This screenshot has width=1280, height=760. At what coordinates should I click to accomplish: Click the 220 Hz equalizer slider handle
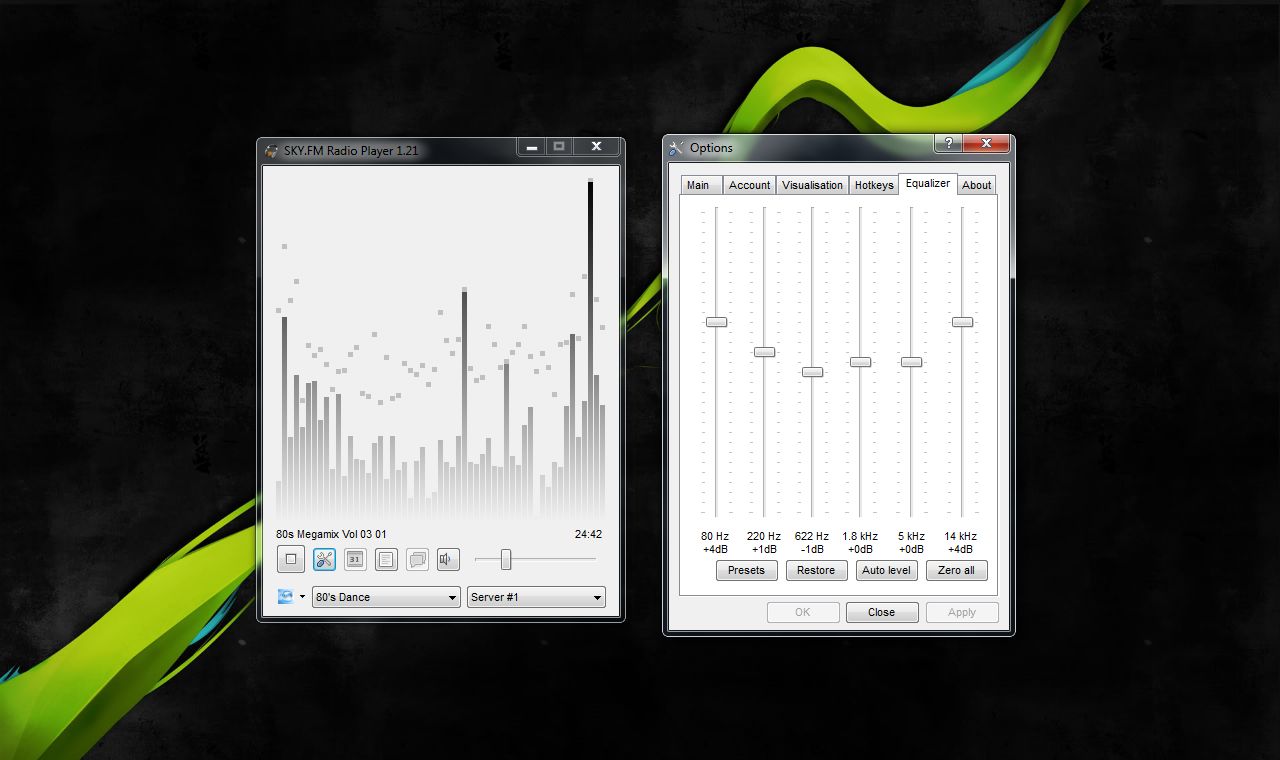coord(764,352)
